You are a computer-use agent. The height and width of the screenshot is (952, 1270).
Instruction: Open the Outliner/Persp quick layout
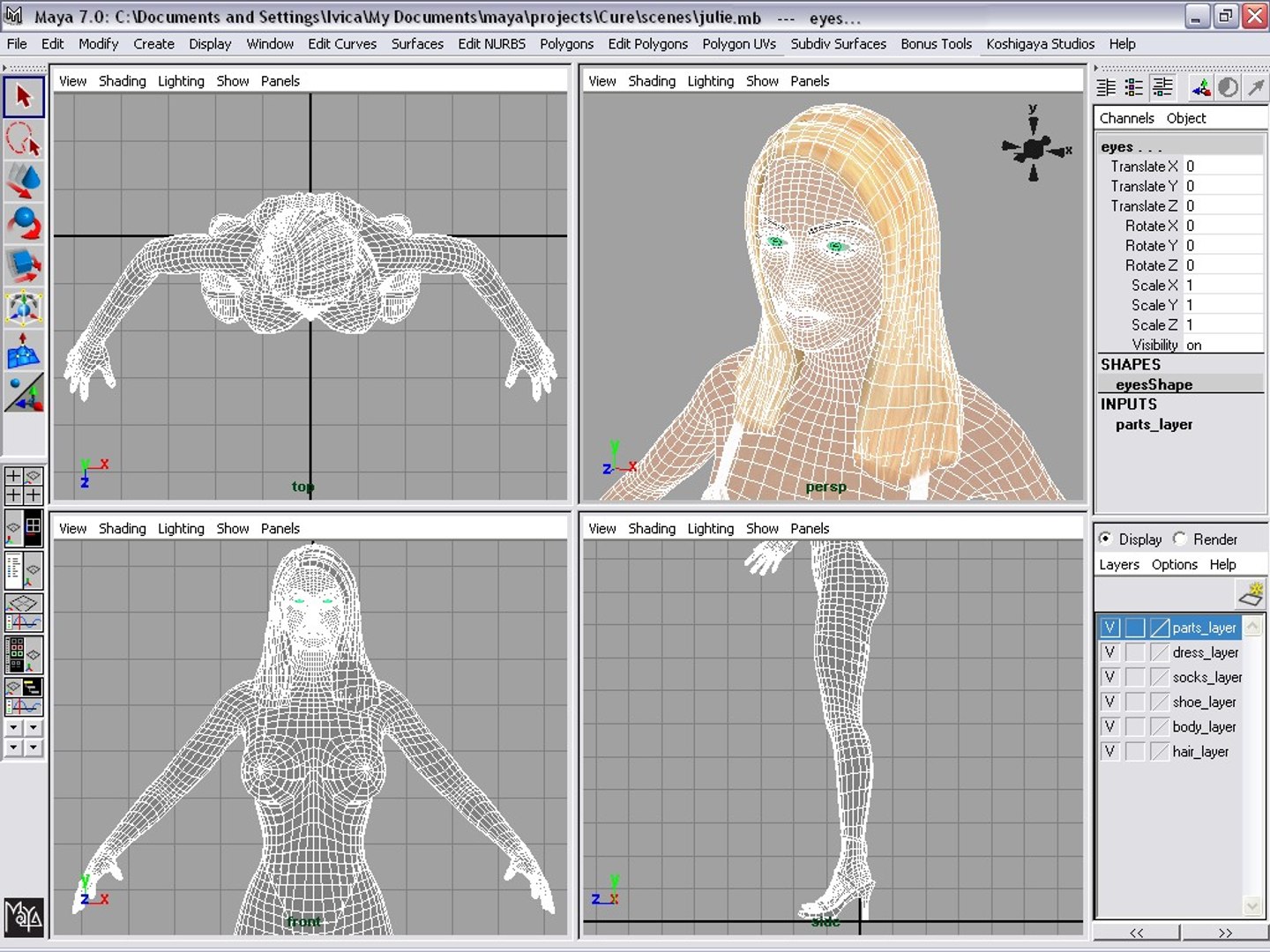click(x=24, y=570)
